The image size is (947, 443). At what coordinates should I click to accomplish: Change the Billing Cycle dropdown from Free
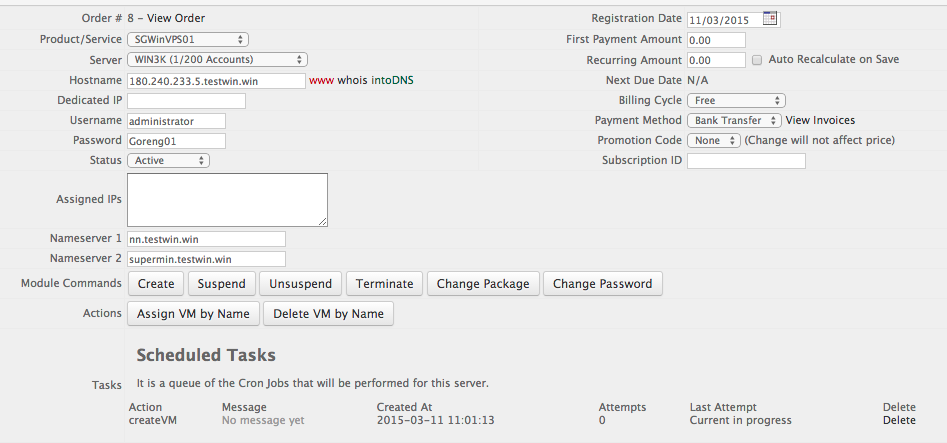[x=736, y=100]
